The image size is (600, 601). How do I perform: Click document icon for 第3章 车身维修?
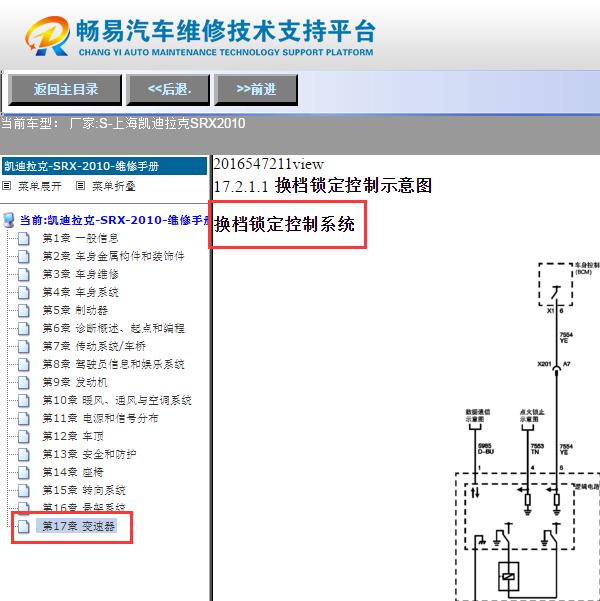pos(24,274)
